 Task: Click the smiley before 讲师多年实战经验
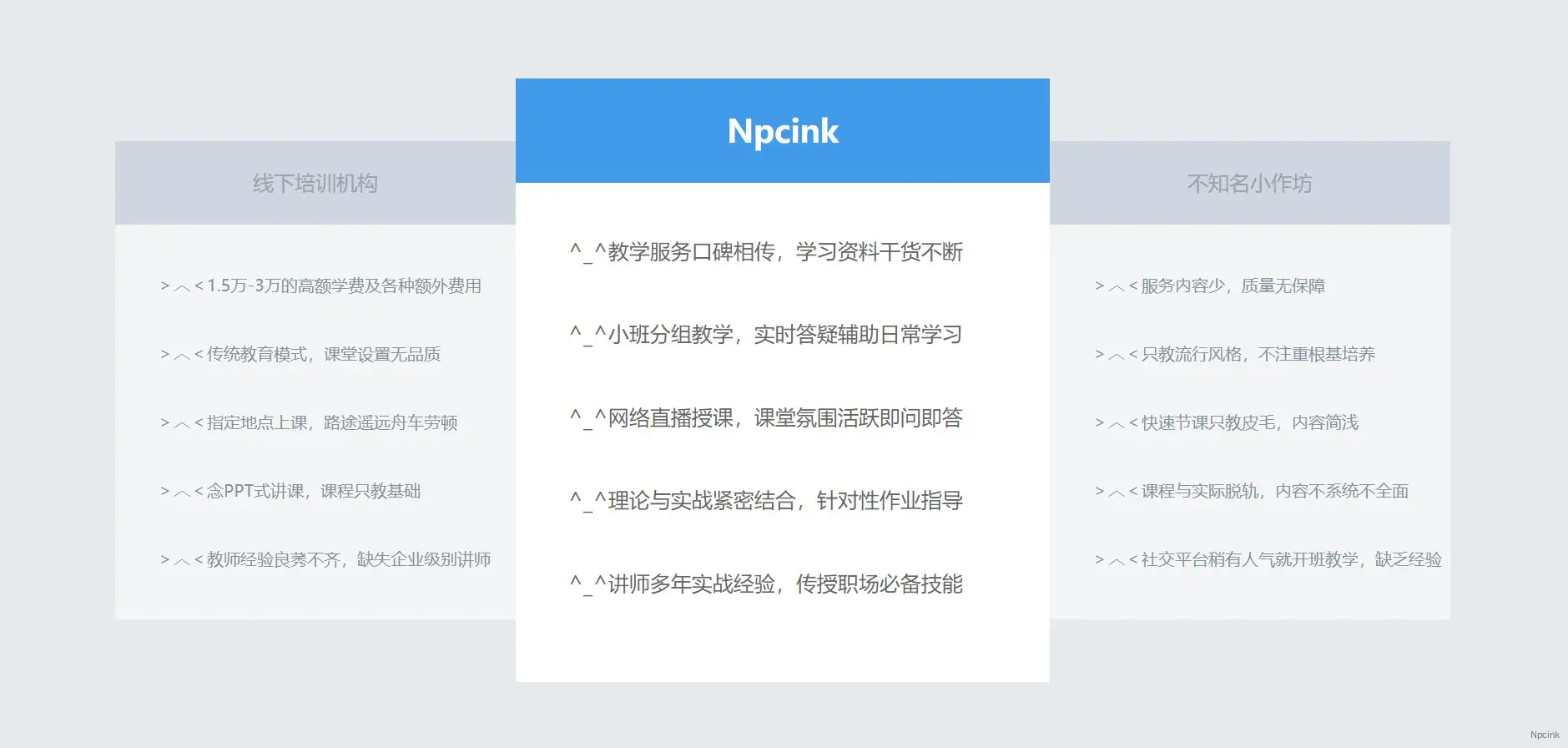point(587,584)
